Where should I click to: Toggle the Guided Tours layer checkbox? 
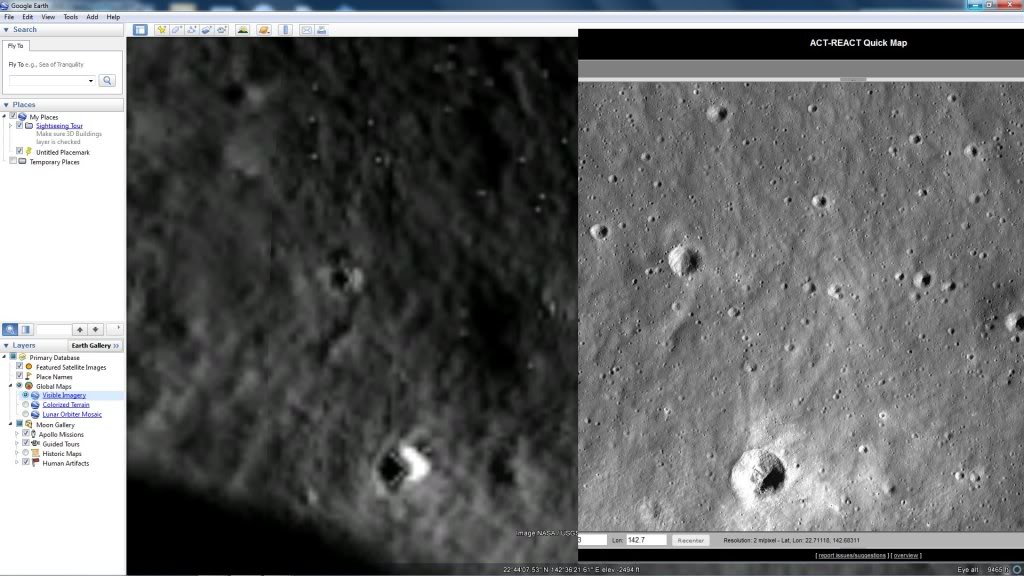click(25, 443)
